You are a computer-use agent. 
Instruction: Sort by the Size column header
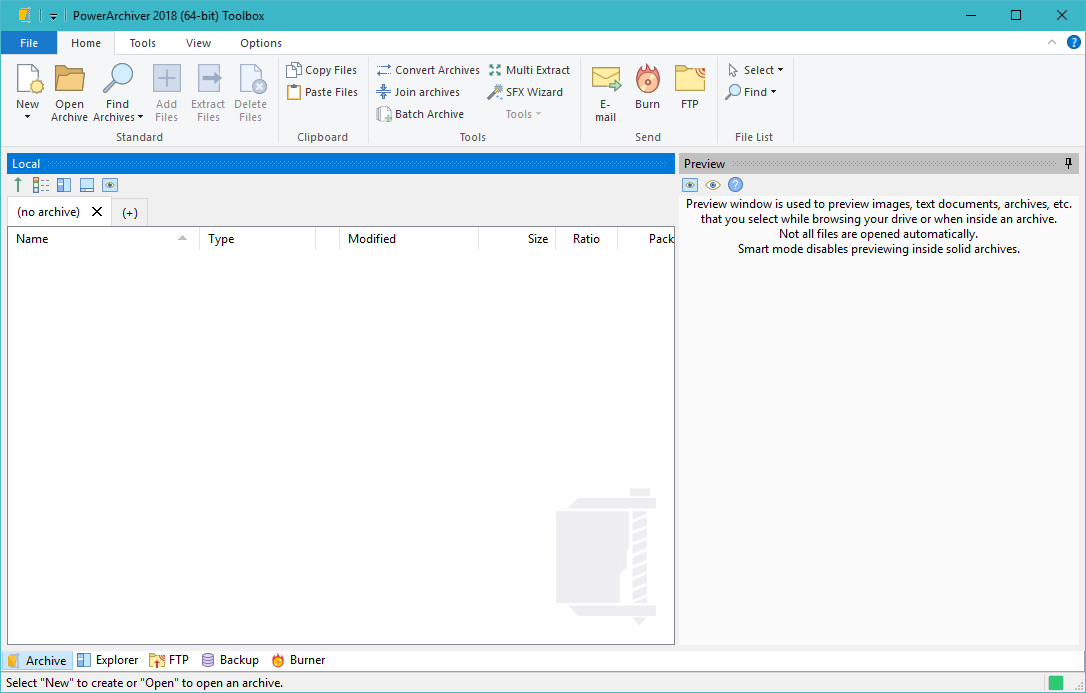(x=517, y=239)
